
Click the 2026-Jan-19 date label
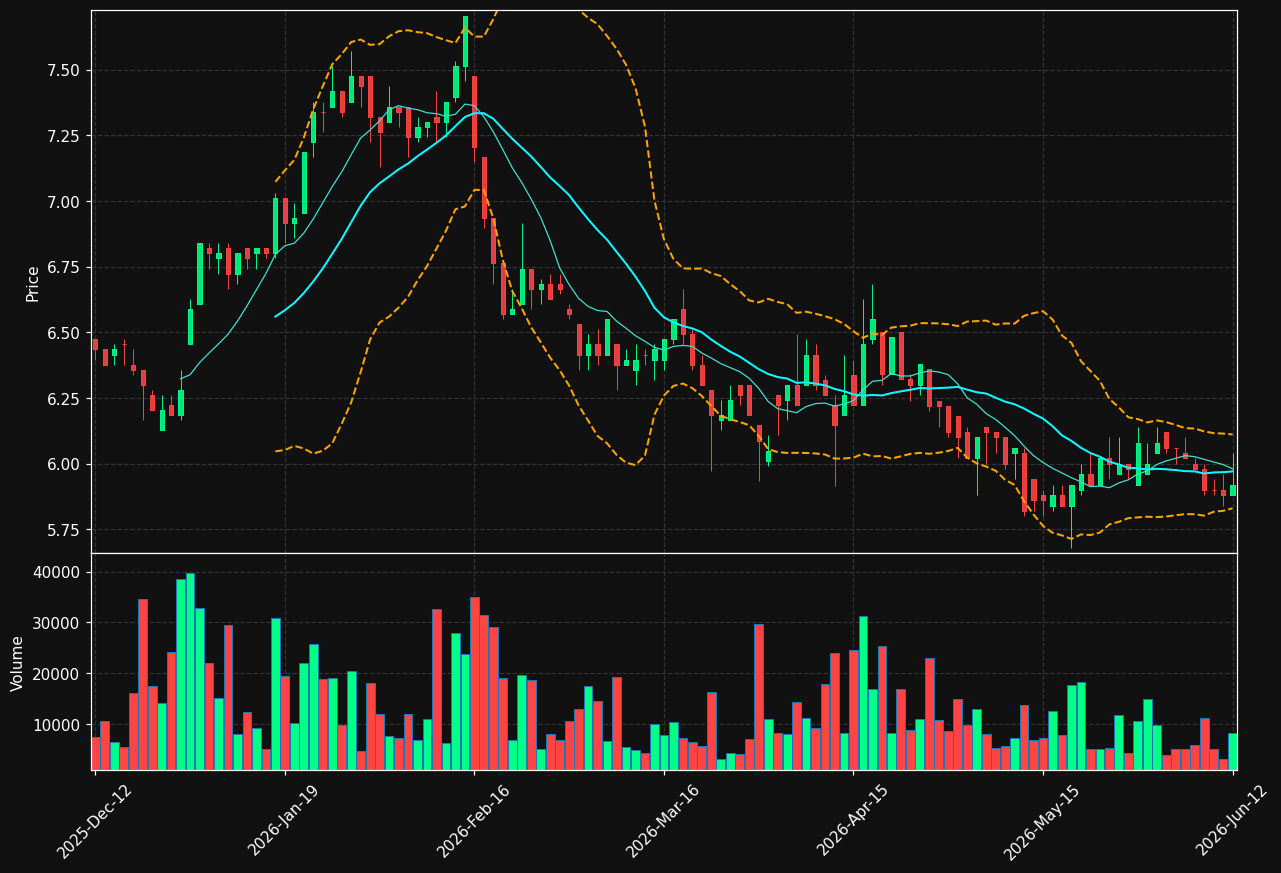(284, 820)
